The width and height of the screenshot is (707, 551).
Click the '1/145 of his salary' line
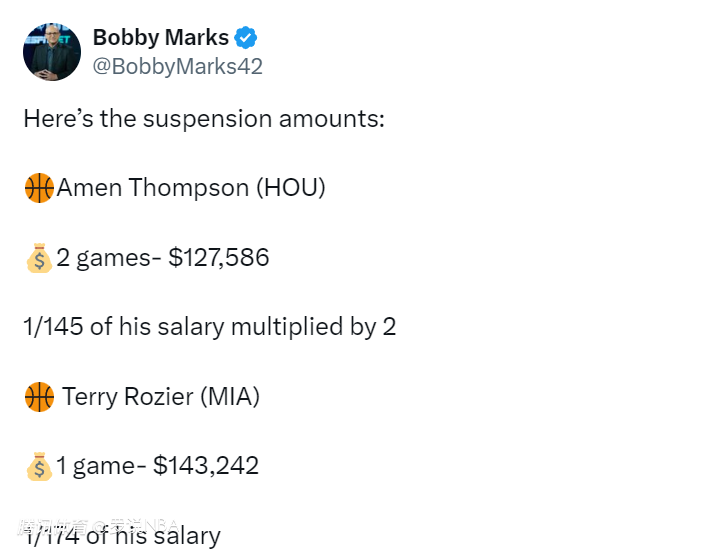click(x=124, y=326)
